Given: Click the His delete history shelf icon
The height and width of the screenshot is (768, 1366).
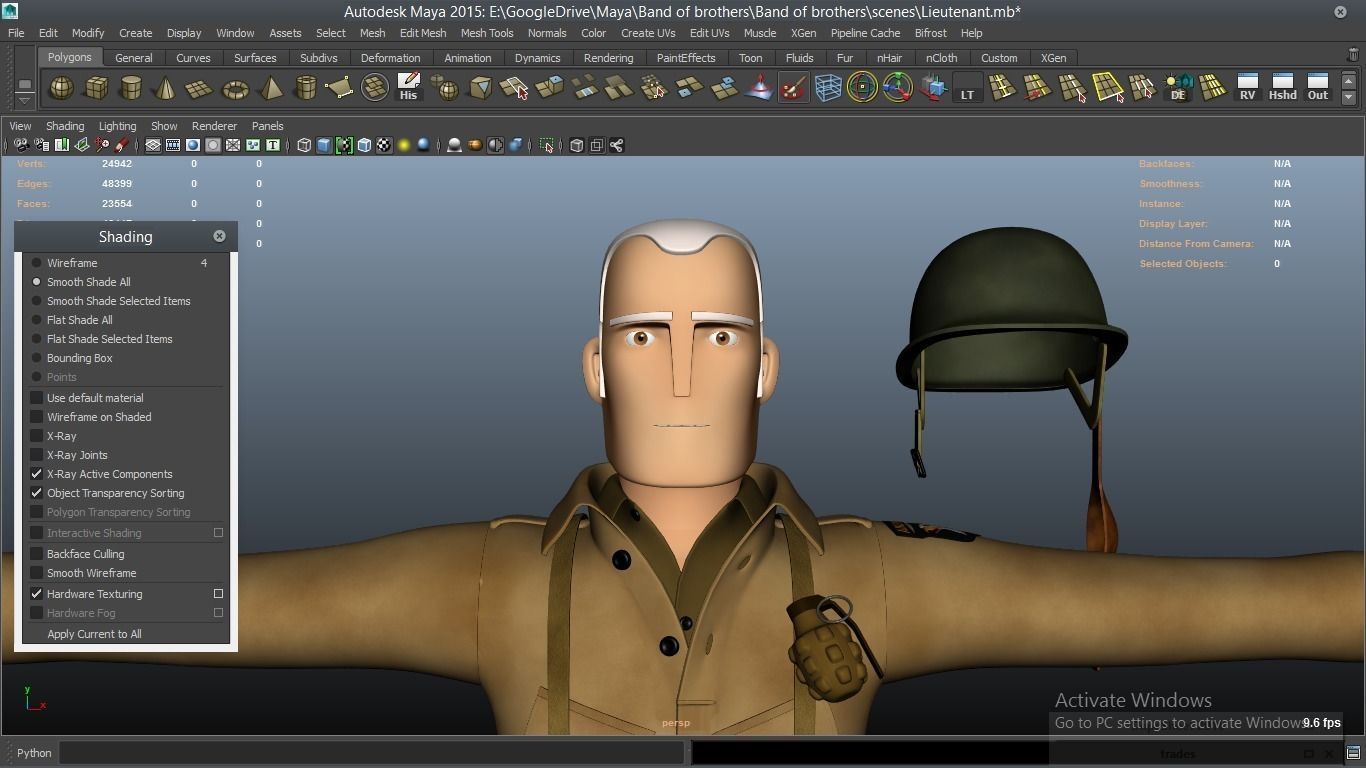Looking at the screenshot, I should point(408,87).
